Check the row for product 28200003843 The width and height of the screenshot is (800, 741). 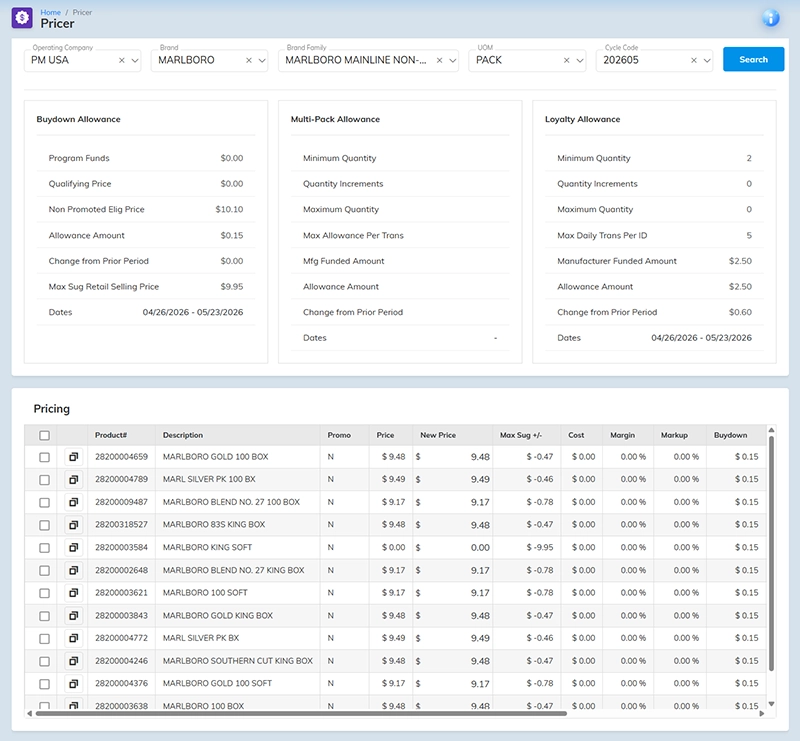44,616
